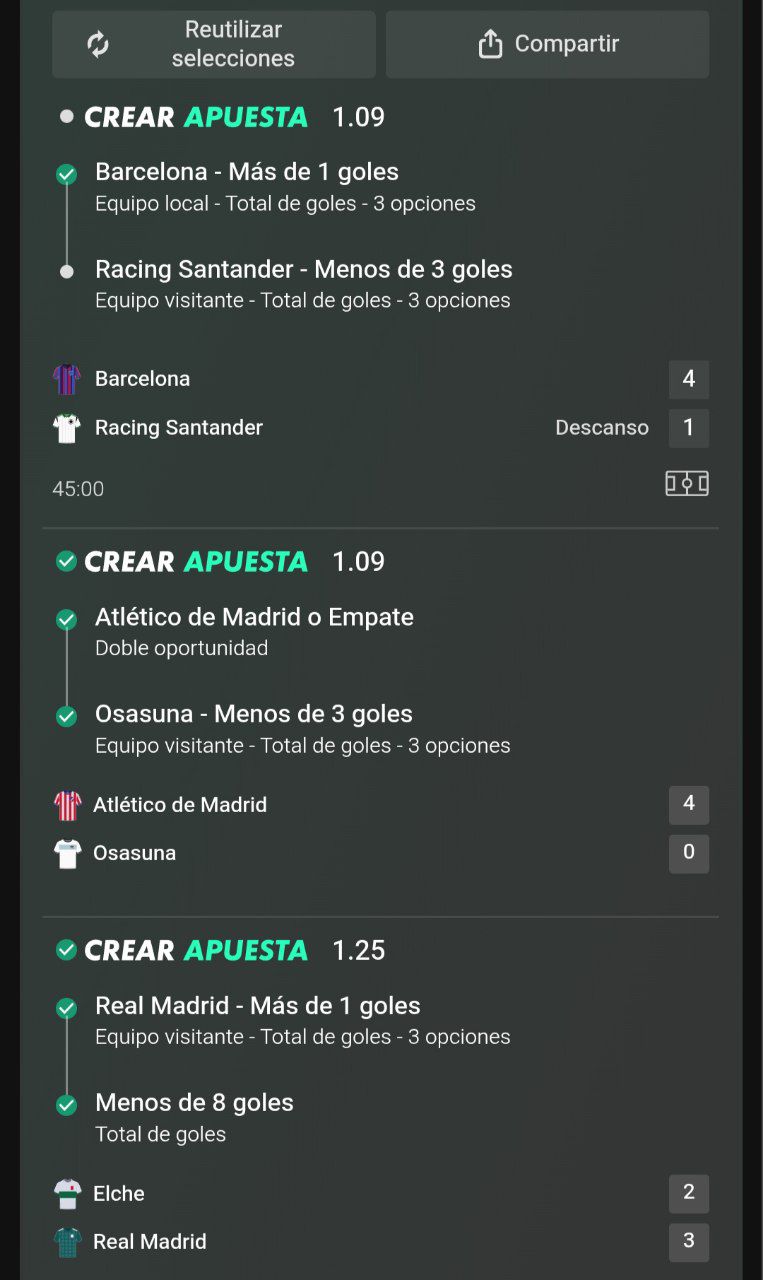Tap the Atlético de Madrid striped jersey icon

(66, 805)
